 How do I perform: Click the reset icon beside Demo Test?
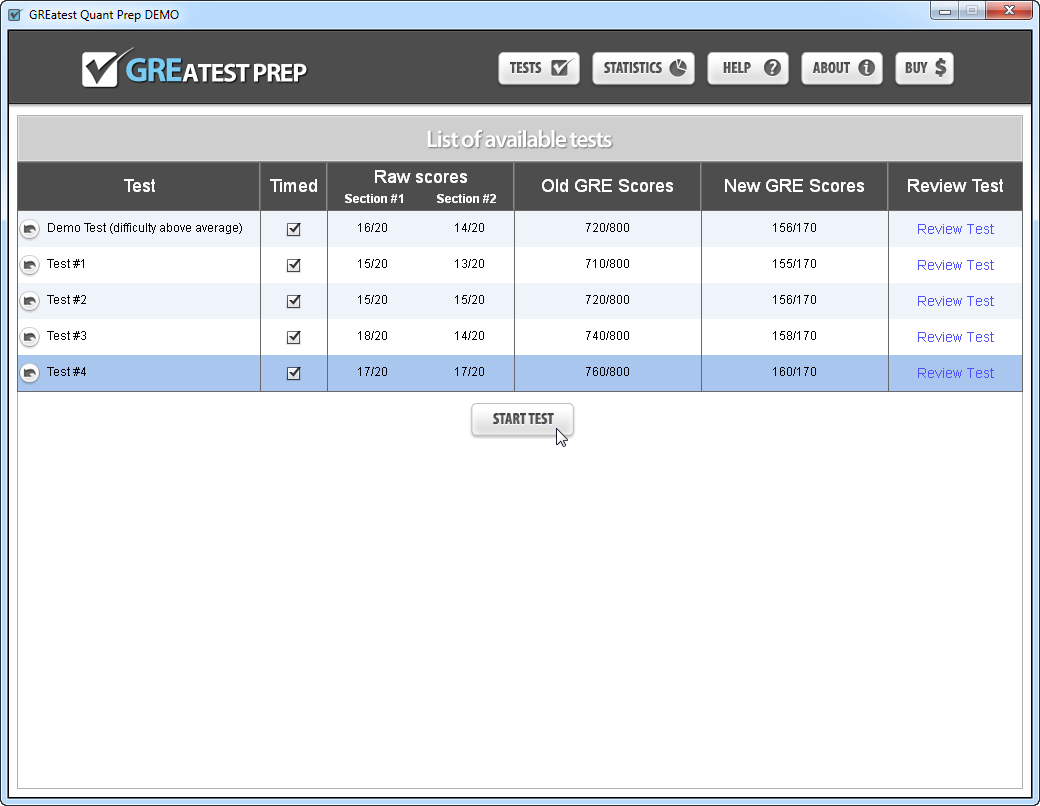tap(30, 229)
